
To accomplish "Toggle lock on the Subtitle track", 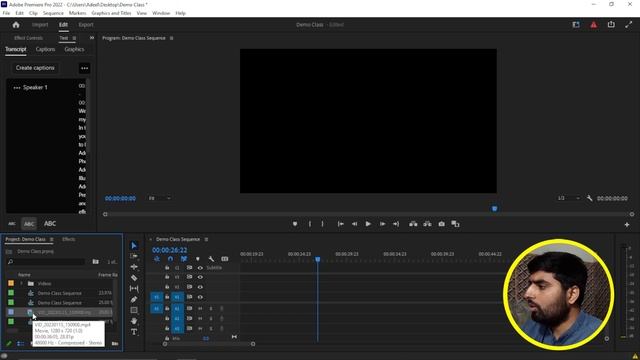I will (167, 268).
